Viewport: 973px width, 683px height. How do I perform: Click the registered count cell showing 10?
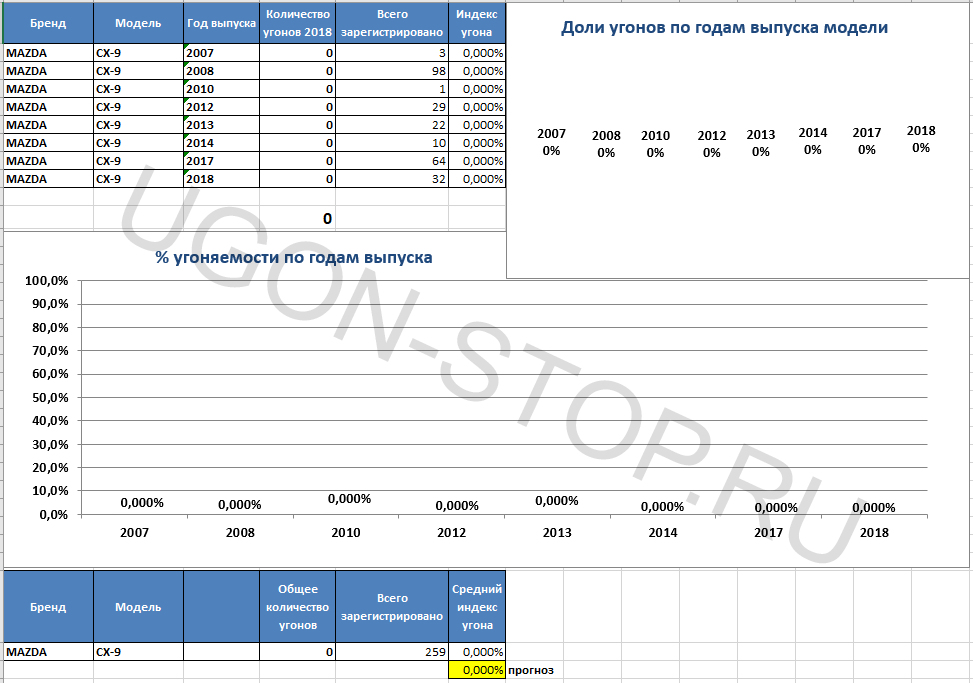pos(392,143)
